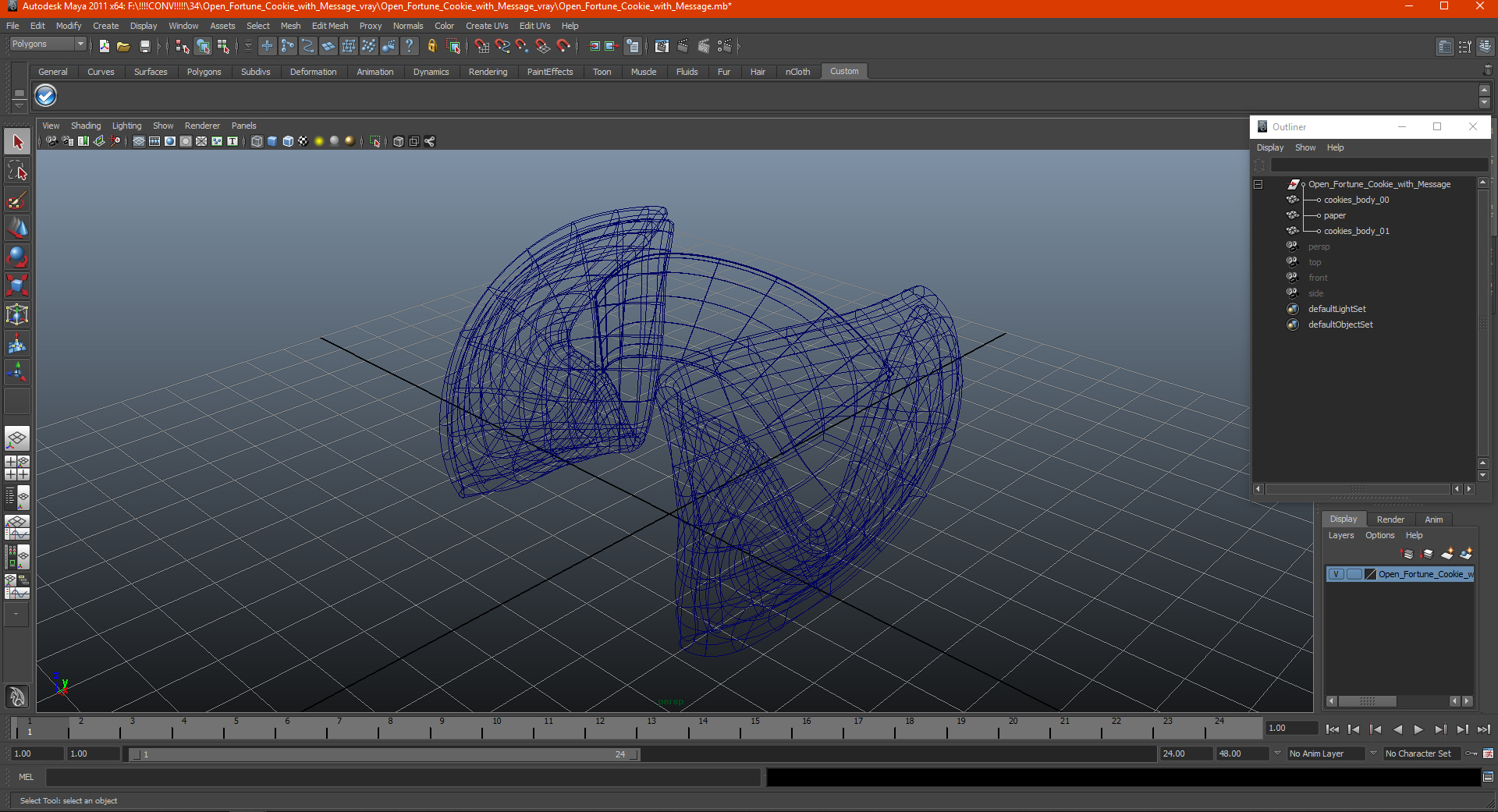Open the Edit Mesh menu

[x=330, y=26]
